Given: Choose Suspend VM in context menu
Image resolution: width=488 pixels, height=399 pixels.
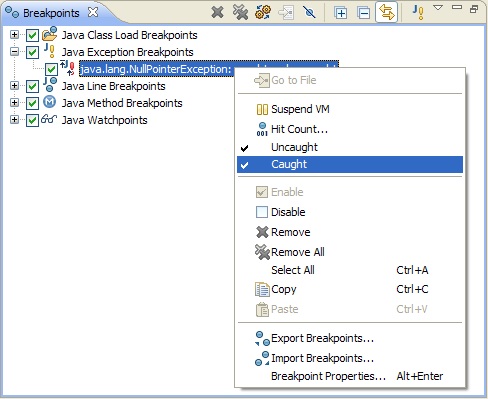Looking at the screenshot, I should pos(350,109).
